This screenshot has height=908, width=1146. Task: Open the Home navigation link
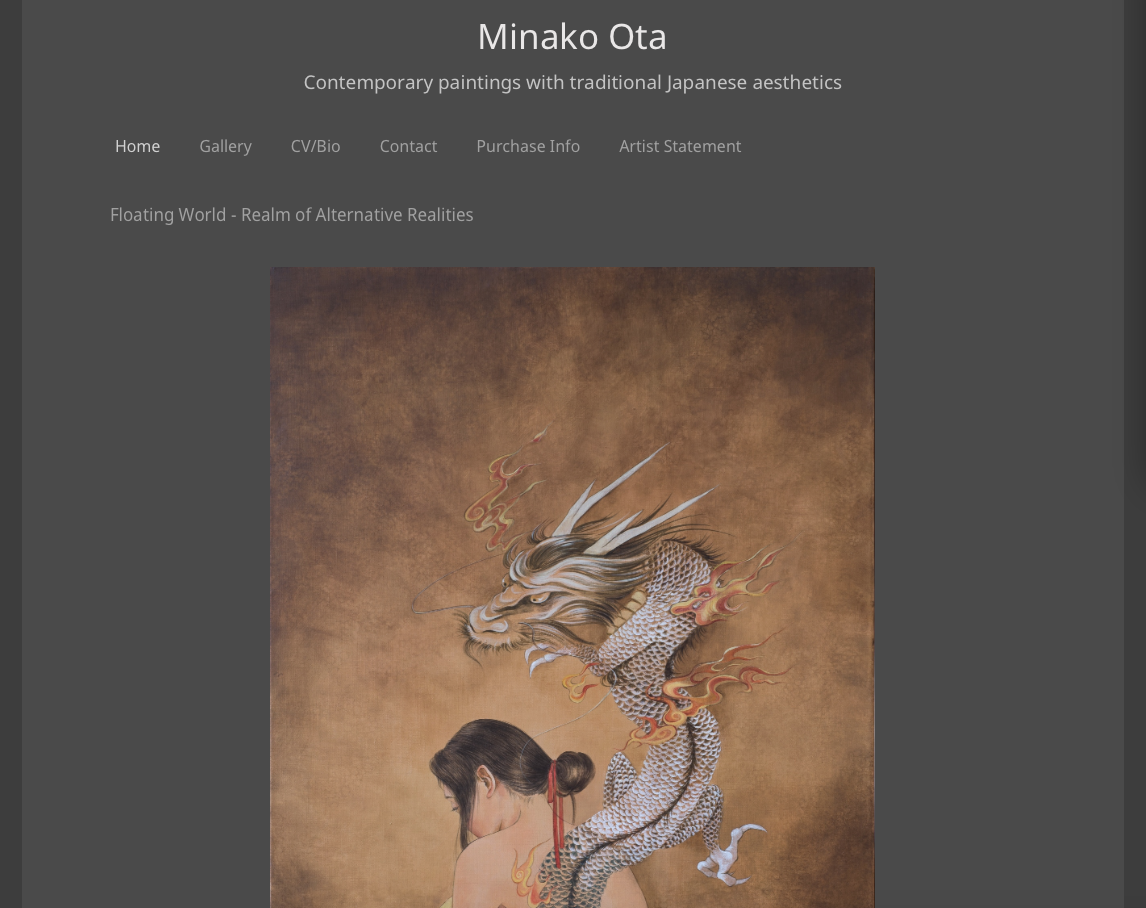[x=137, y=146]
